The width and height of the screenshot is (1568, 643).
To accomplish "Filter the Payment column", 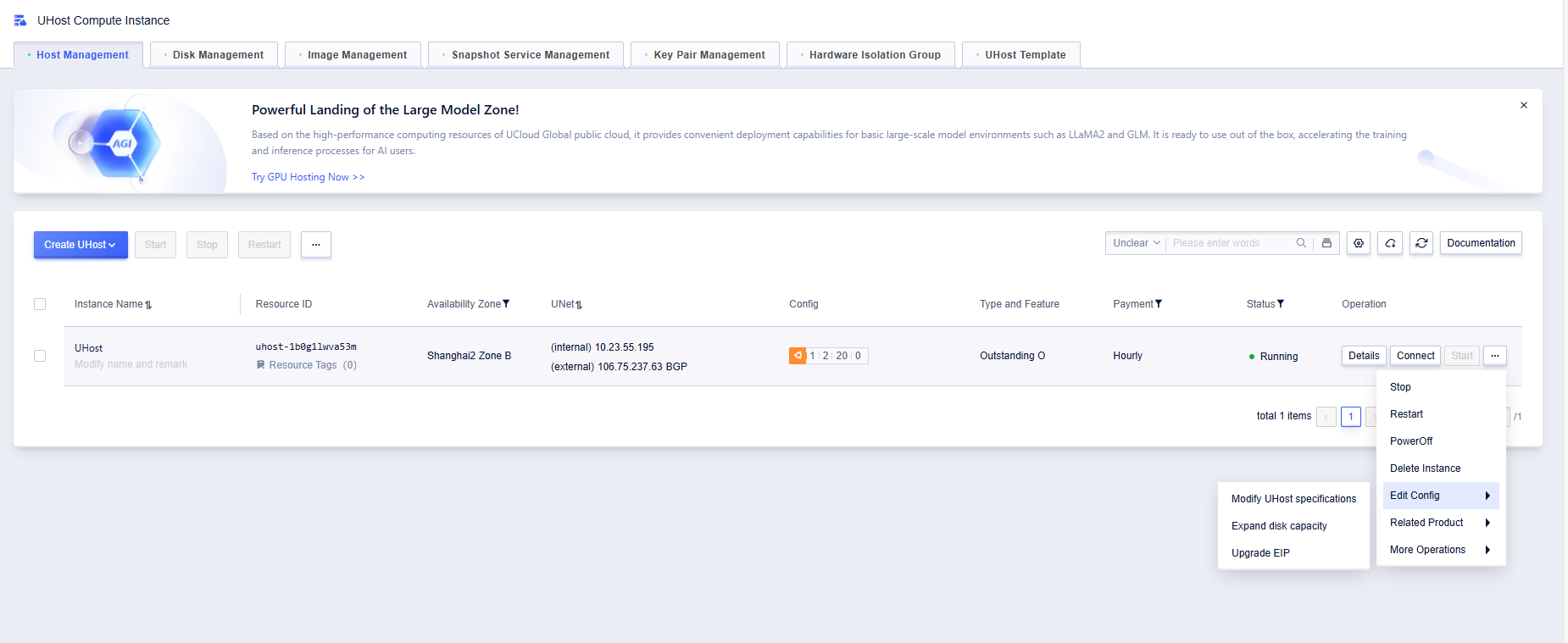I will [1159, 304].
